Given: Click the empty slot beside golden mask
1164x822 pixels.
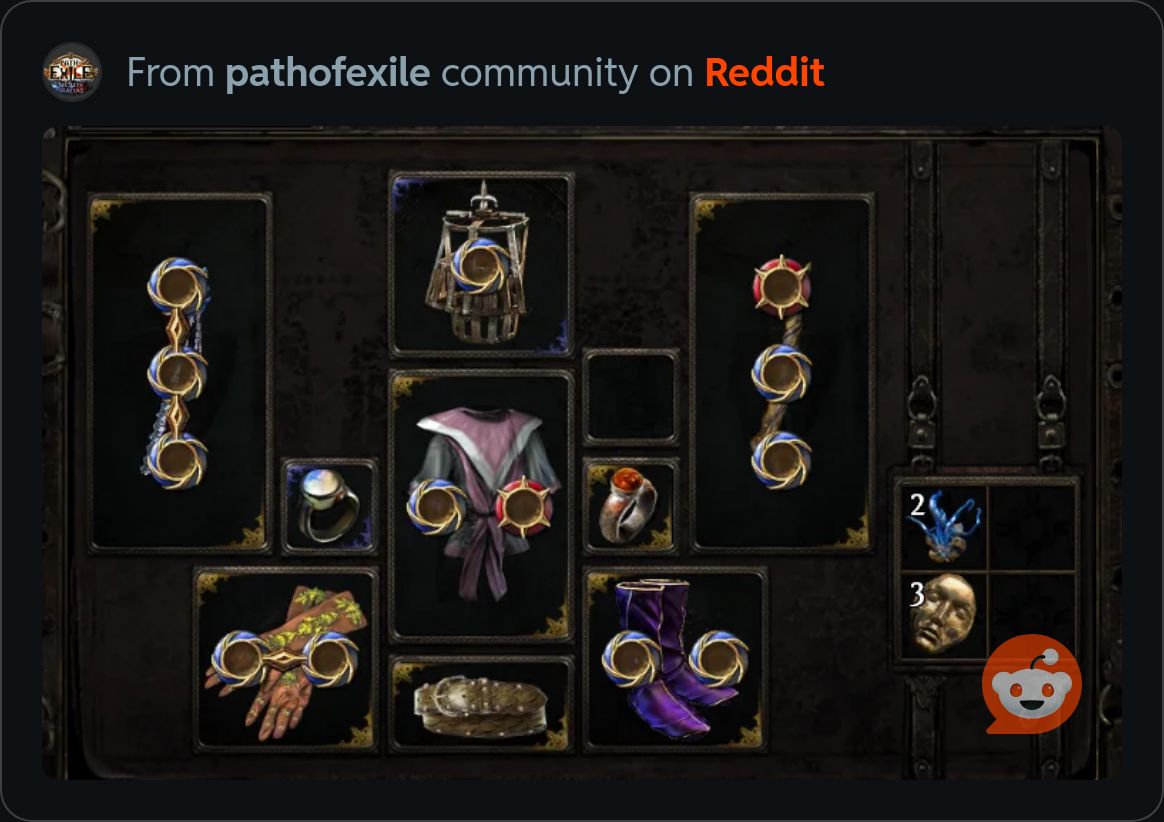Looking at the screenshot, I should pyautogui.click(x=1030, y=614).
